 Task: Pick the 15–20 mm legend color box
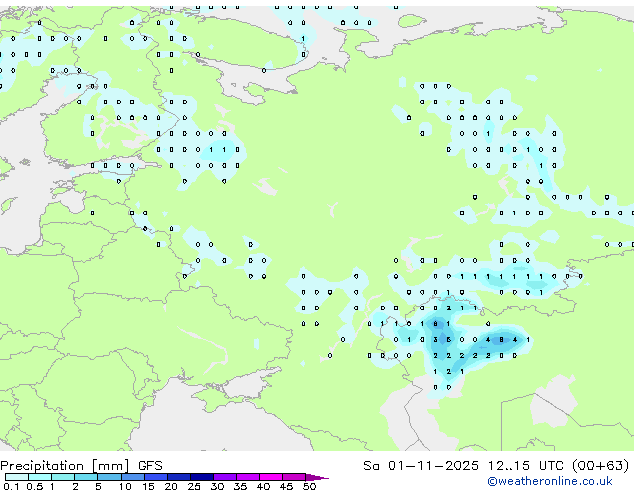pos(155,477)
